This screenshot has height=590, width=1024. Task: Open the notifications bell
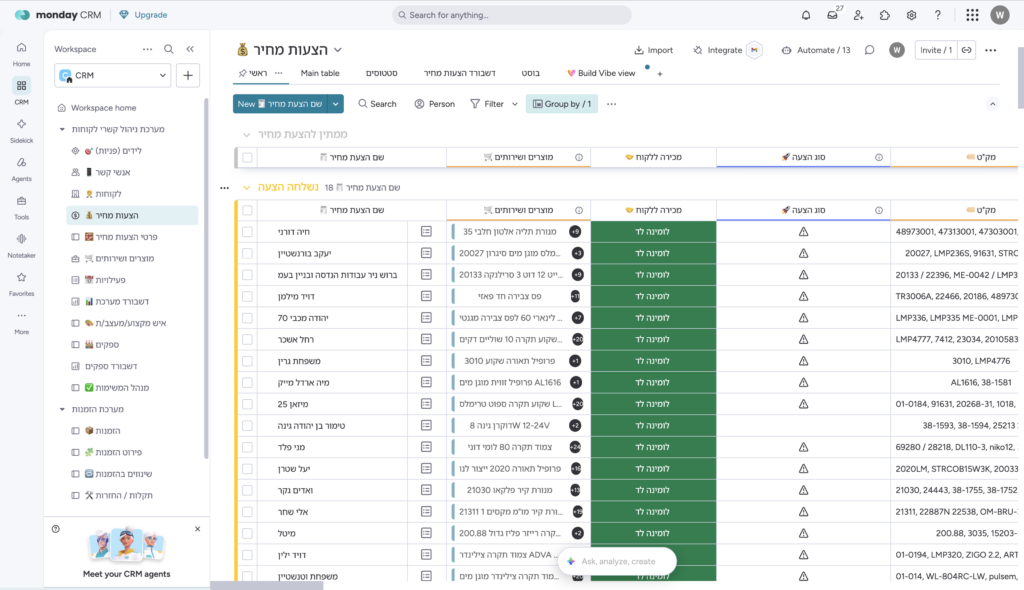806,15
